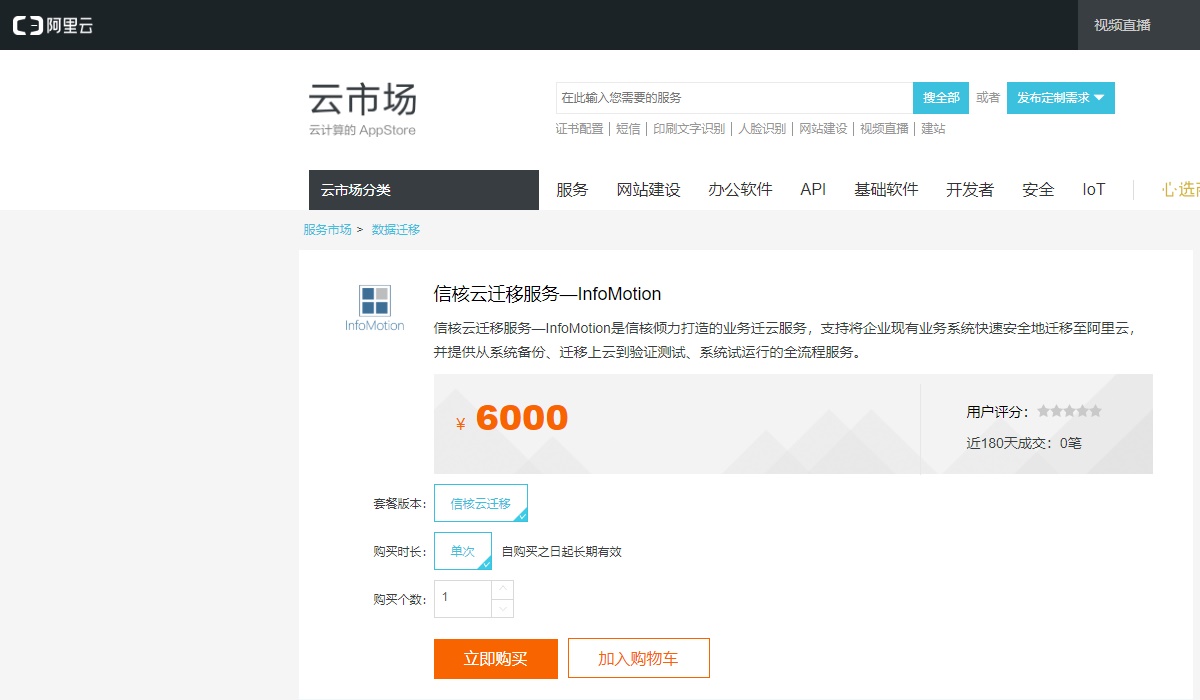The width and height of the screenshot is (1200, 700).
Task: Open the InfoMotion product logo
Action: tap(375, 308)
